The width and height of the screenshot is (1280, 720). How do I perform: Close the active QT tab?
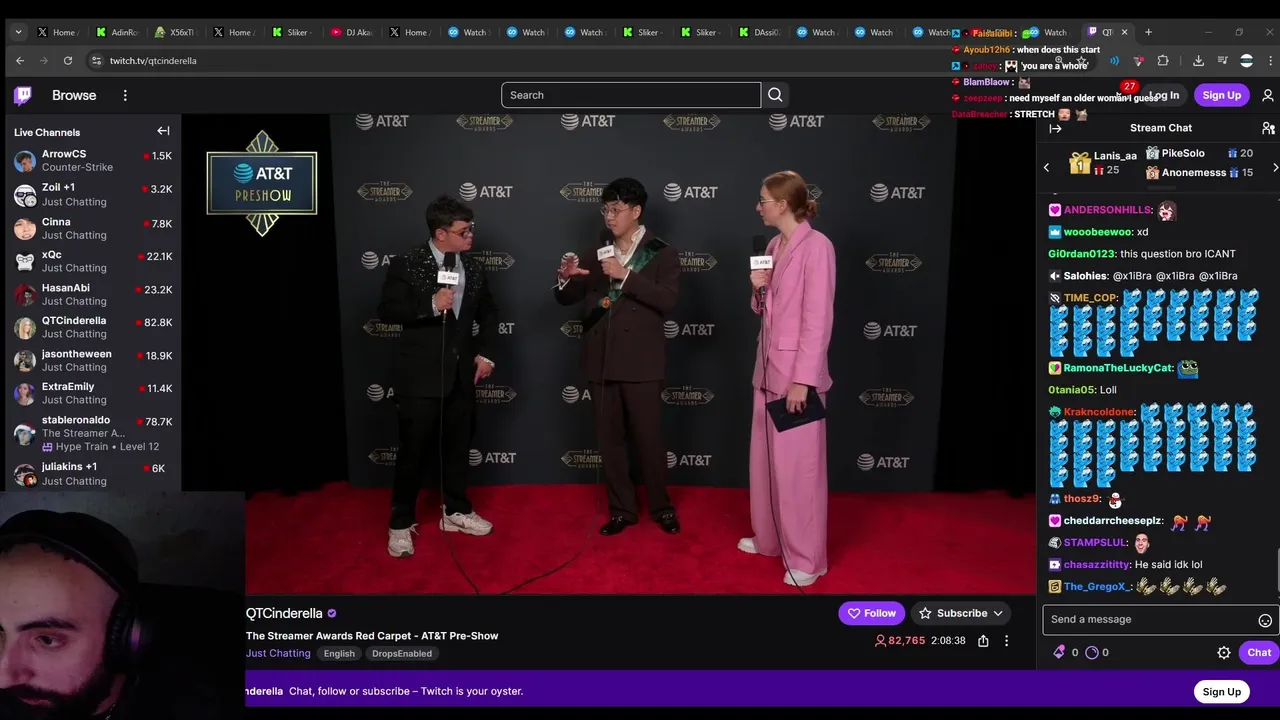pos(1124,32)
